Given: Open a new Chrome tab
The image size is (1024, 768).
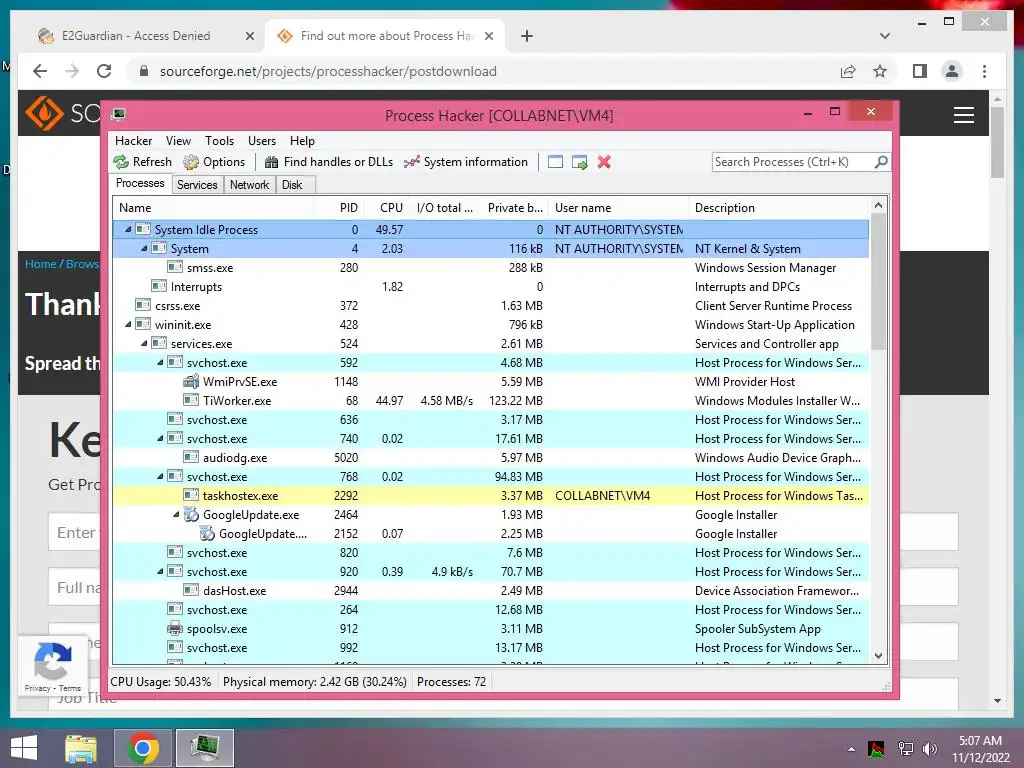Looking at the screenshot, I should [x=527, y=36].
